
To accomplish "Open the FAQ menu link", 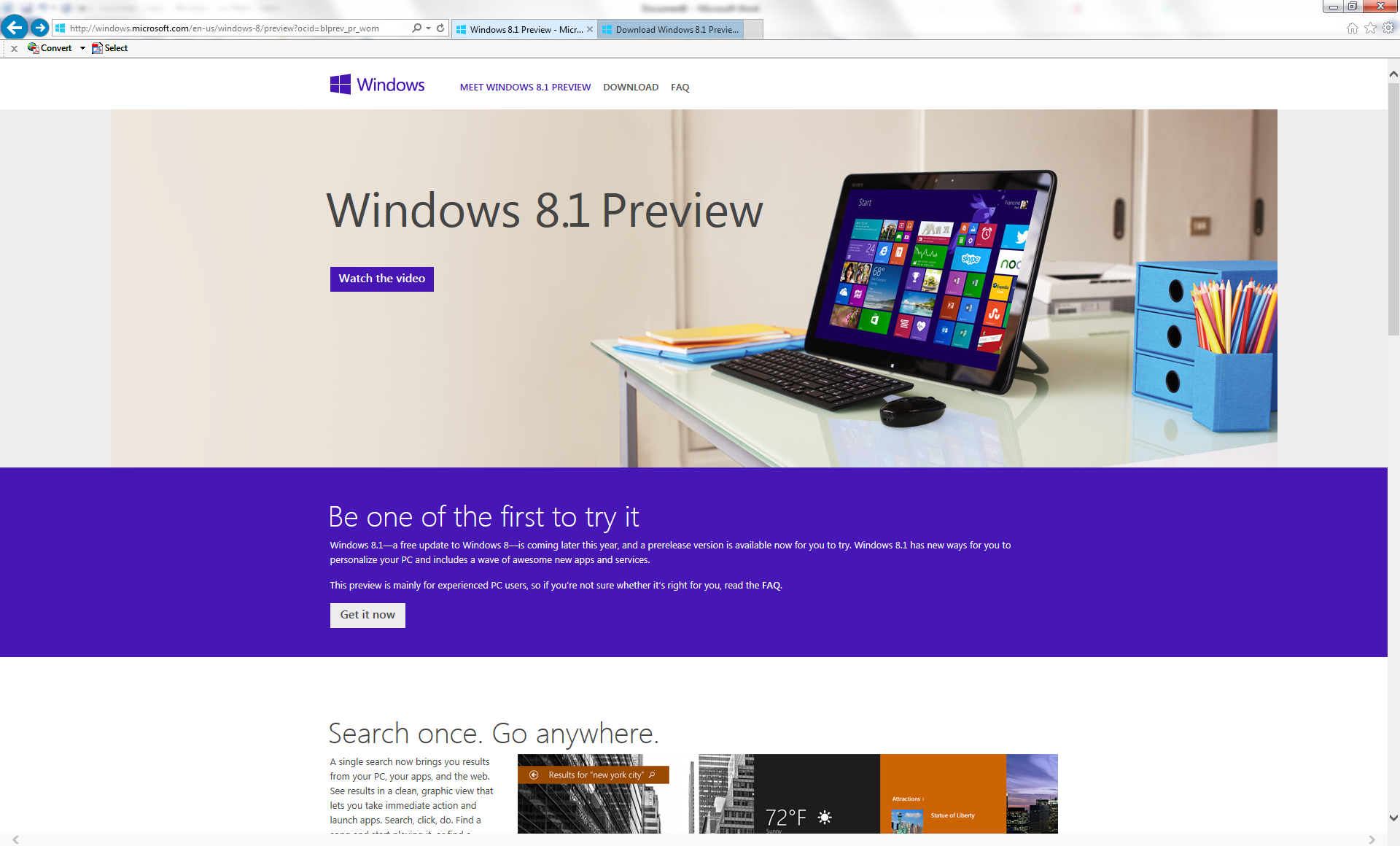I will 680,87.
